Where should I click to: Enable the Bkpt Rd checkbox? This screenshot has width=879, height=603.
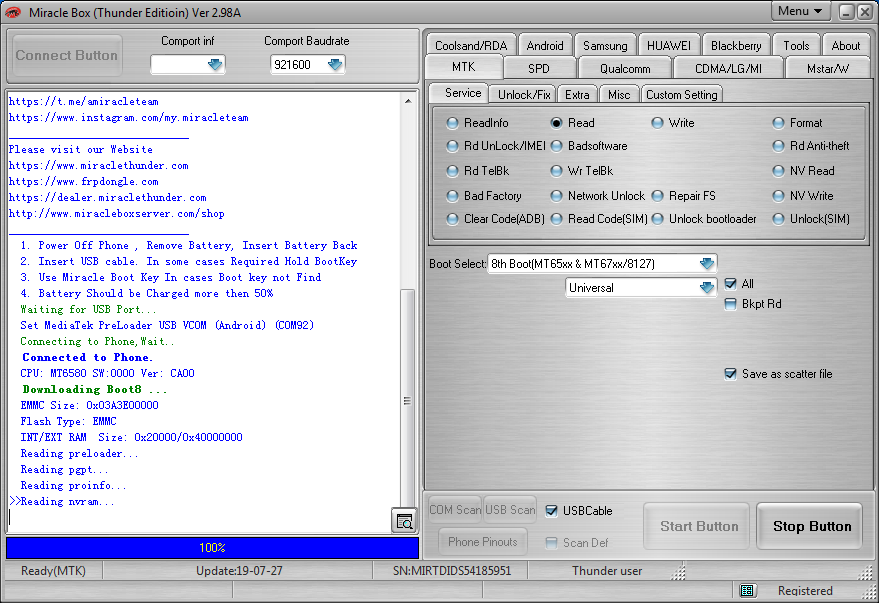tap(730, 304)
